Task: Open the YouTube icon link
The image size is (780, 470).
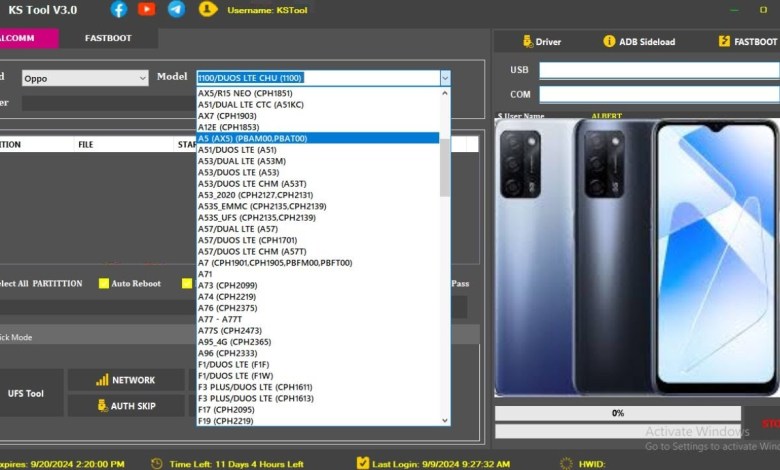Action: coord(147,9)
